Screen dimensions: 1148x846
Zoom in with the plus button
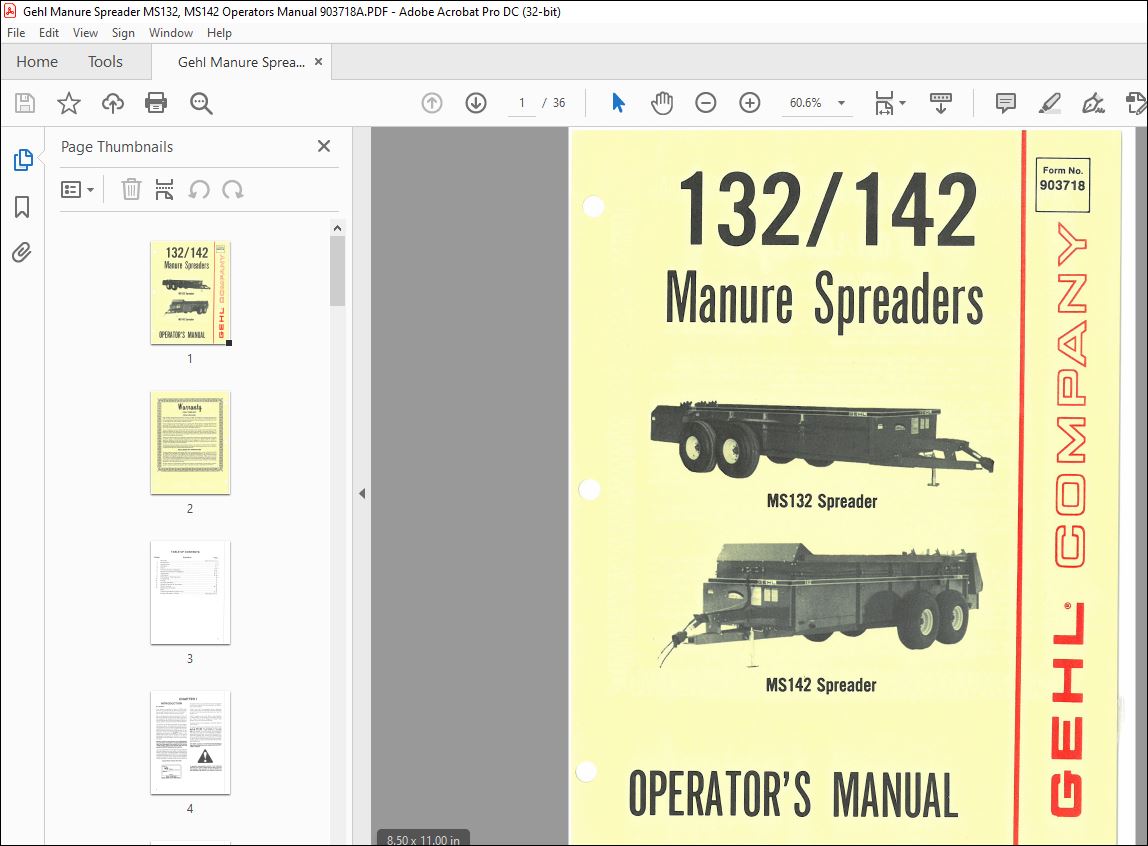(x=750, y=103)
